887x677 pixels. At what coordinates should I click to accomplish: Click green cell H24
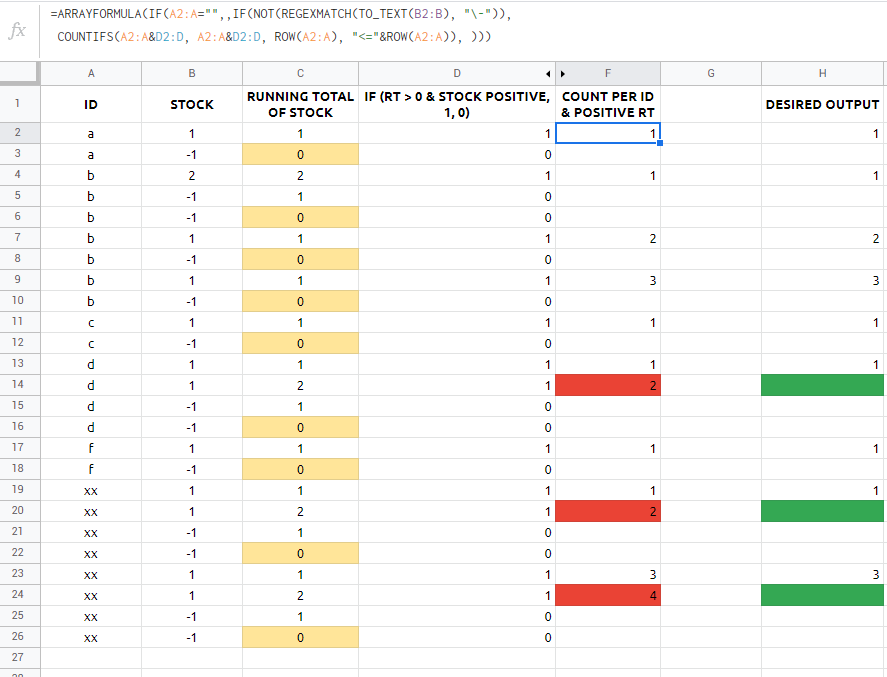pos(823,595)
